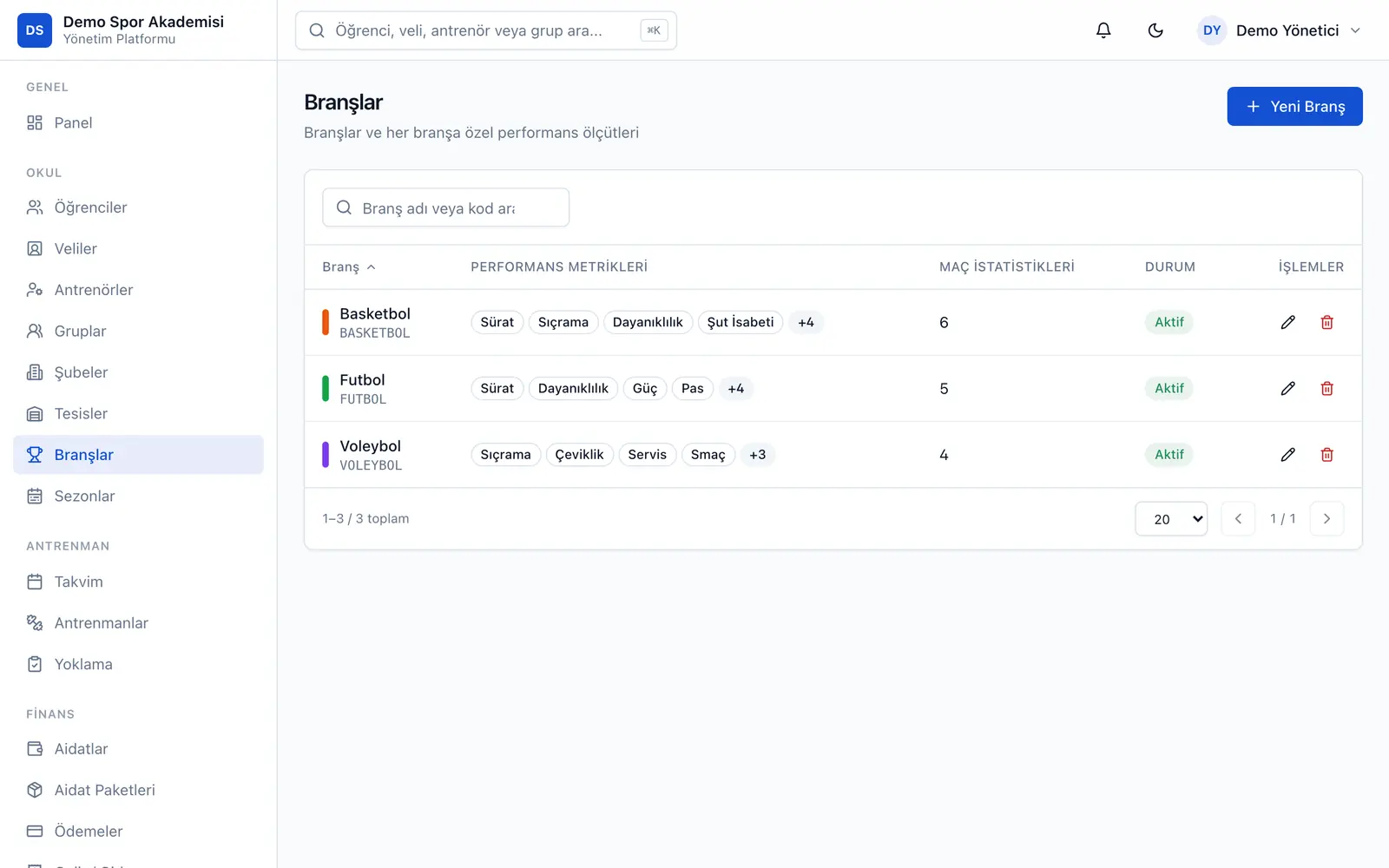Click Futbol green color bar

click(326, 388)
